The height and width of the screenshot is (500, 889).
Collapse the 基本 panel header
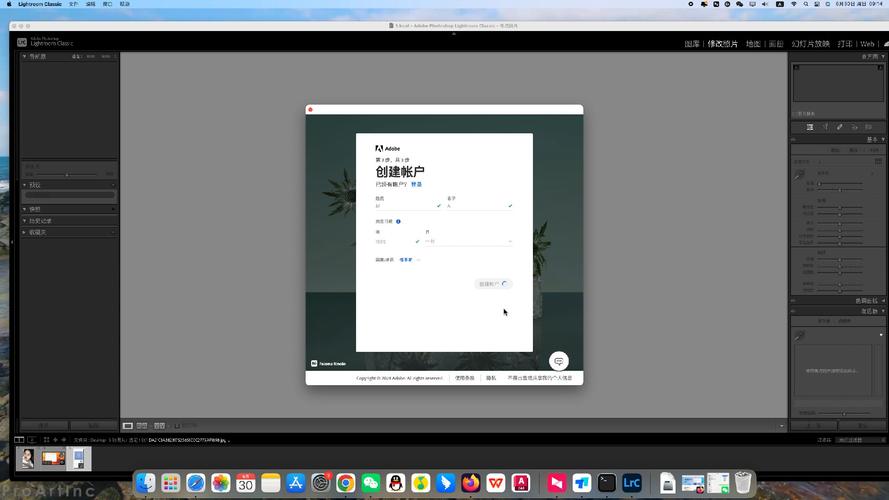[872, 139]
